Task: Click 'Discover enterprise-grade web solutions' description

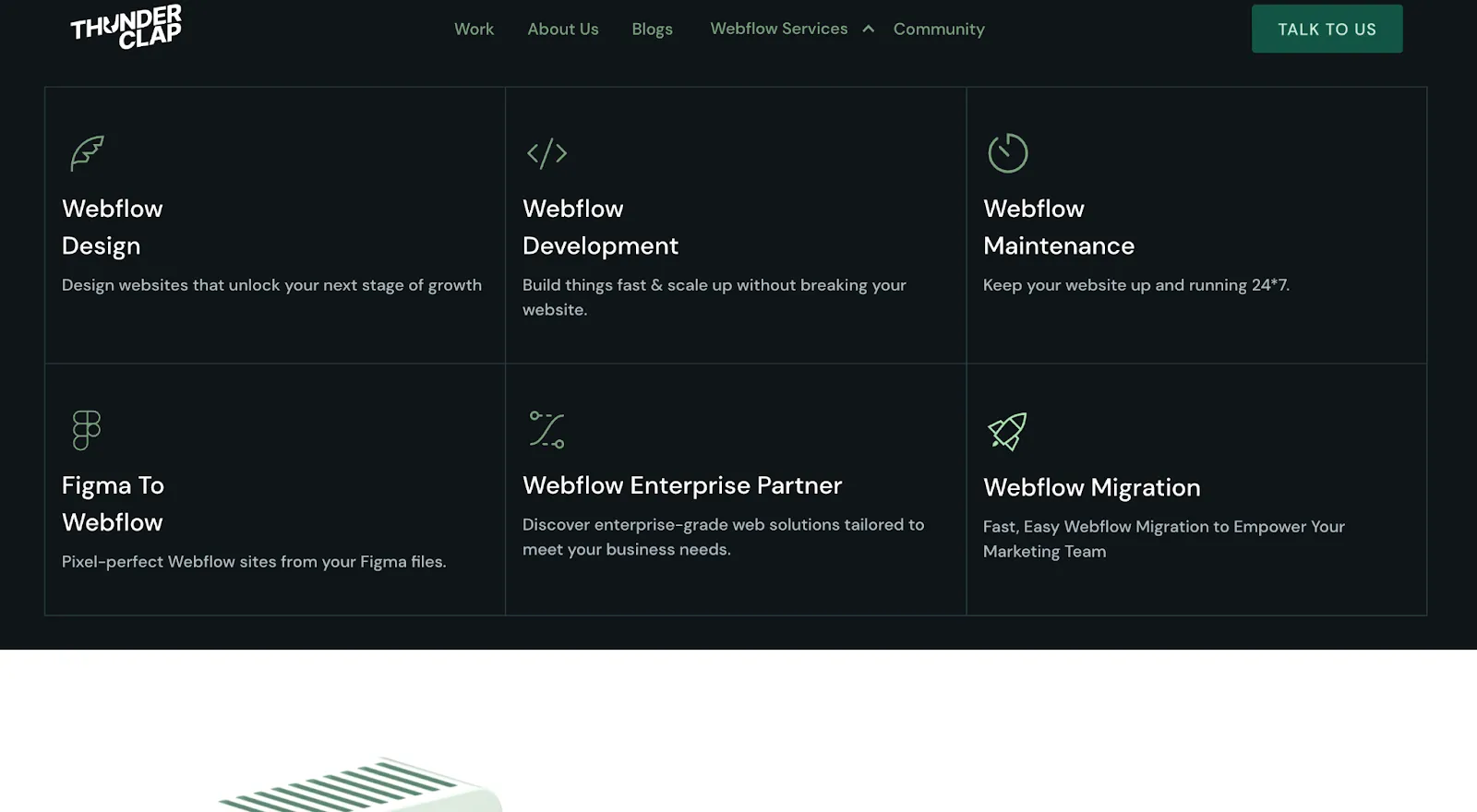Action: pyautogui.click(x=723, y=537)
